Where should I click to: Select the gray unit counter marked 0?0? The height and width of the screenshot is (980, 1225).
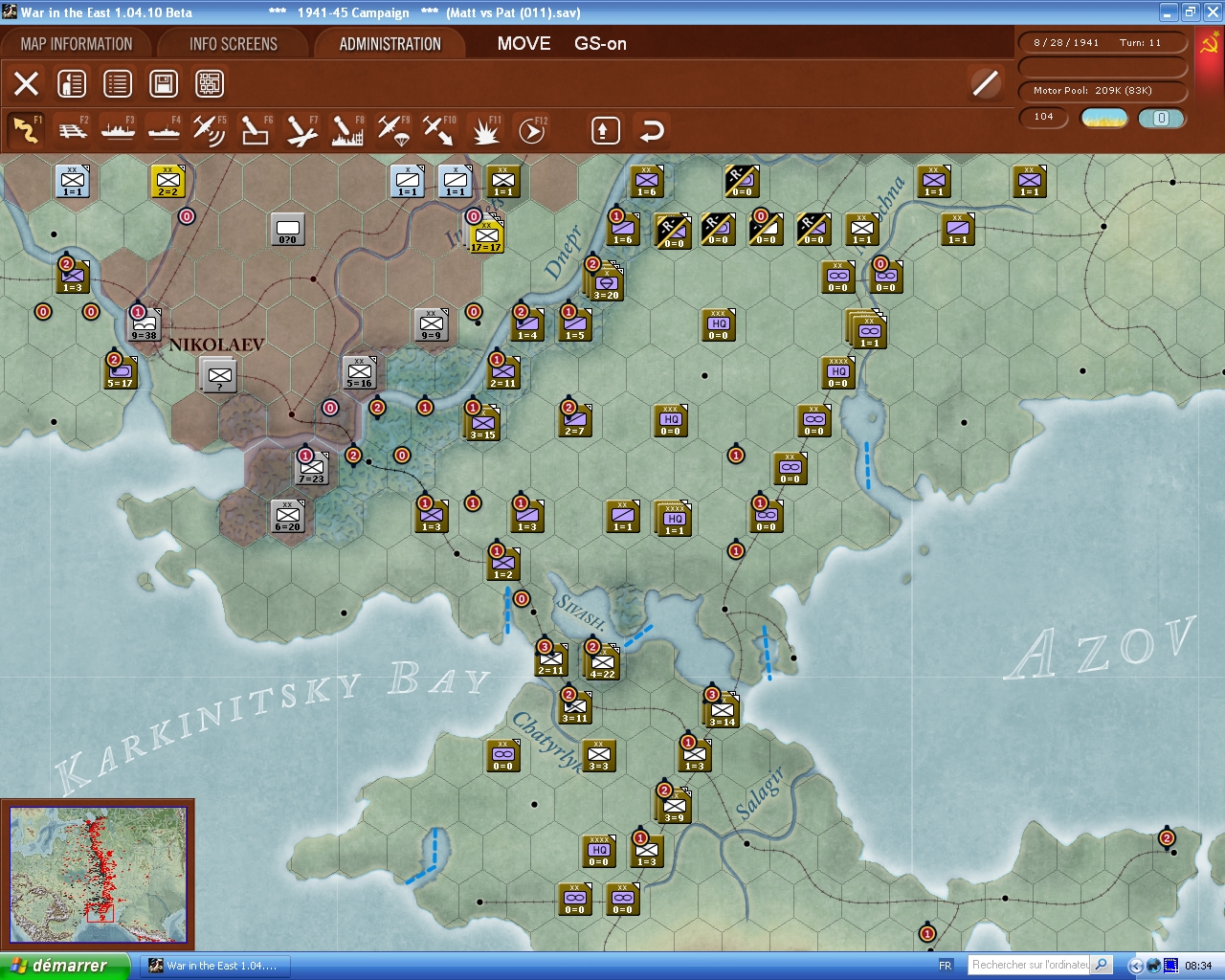tap(288, 229)
